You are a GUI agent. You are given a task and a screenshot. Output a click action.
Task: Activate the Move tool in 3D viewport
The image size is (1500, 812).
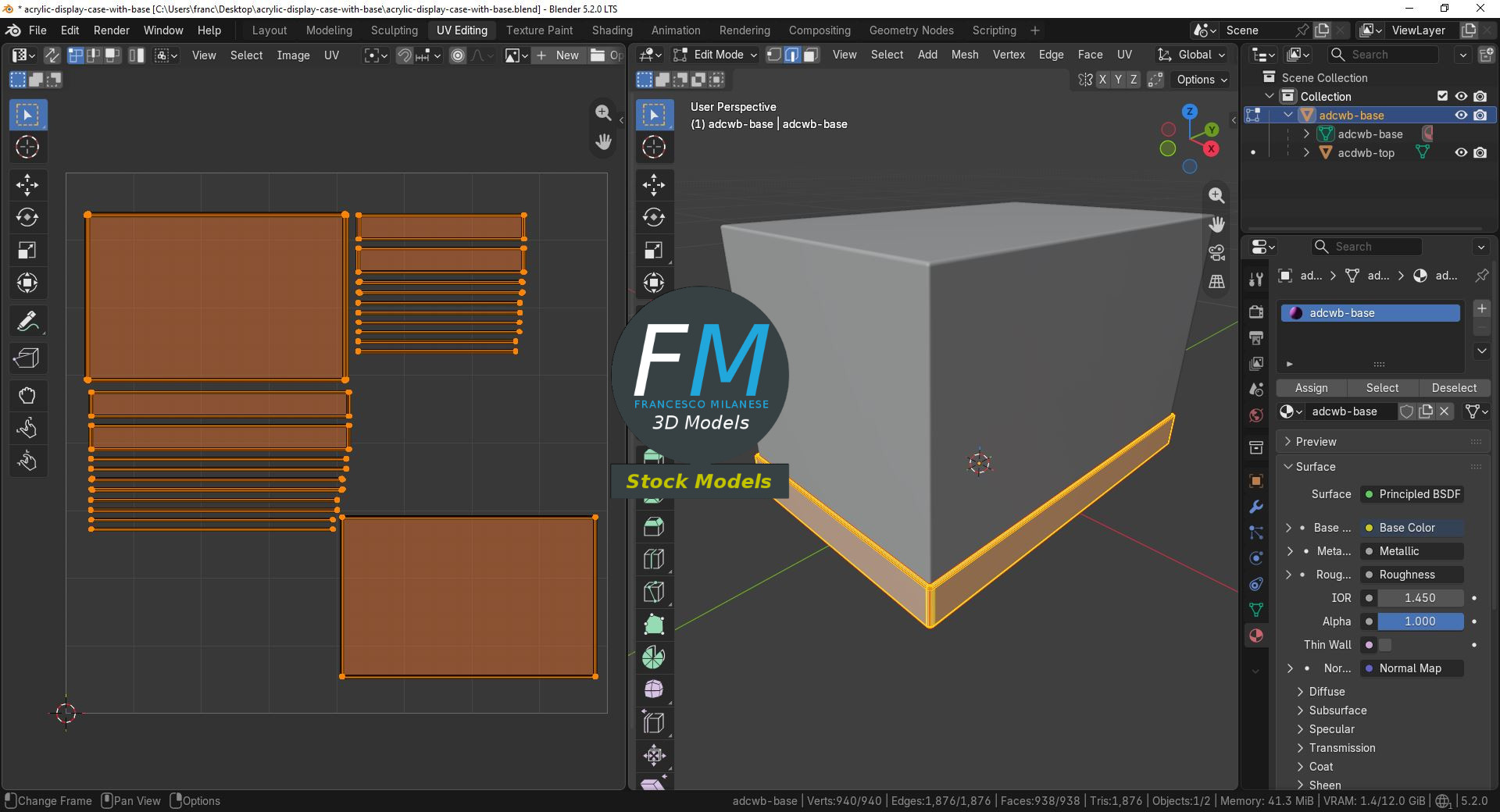(654, 185)
